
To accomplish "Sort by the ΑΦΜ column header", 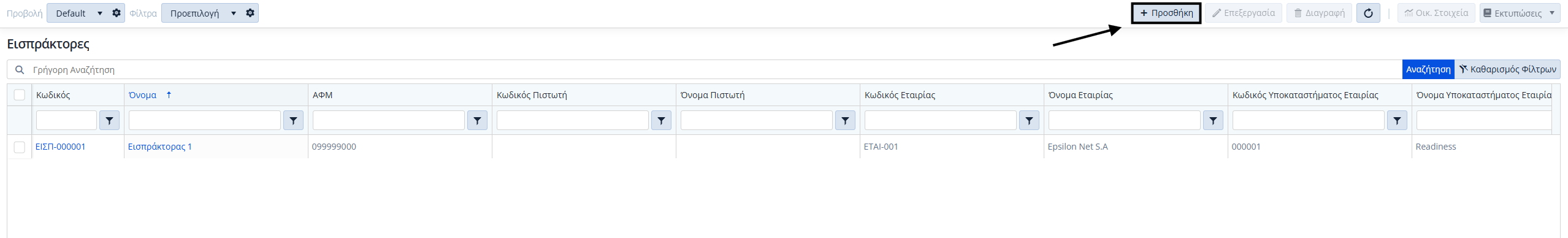I will click(323, 95).
